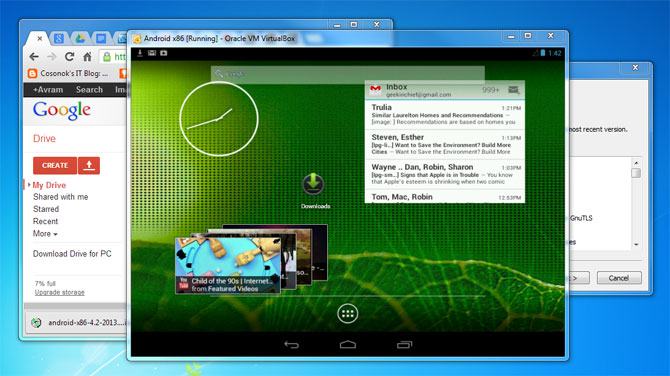Open the Wayne .. Dan, Robin, Sharon email
The width and height of the screenshot is (670, 376).
pyautogui.click(x=444, y=174)
